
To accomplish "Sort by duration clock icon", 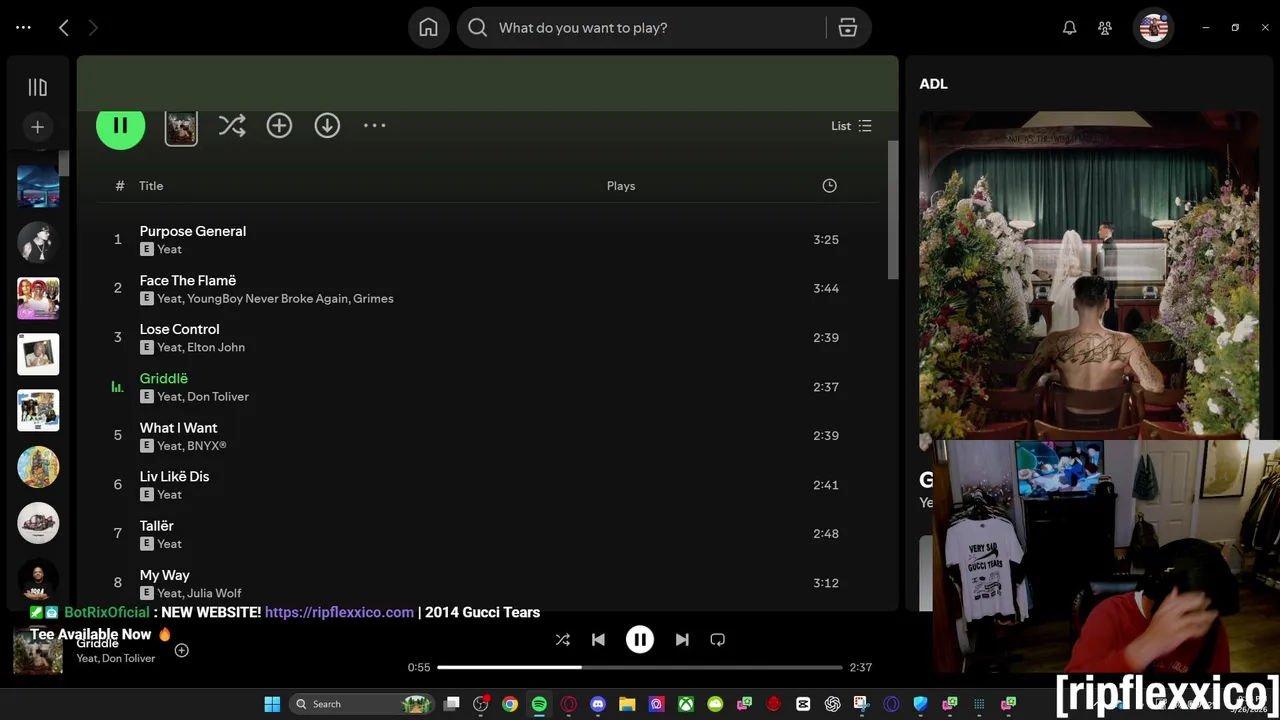I will pyautogui.click(x=829, y=186).
